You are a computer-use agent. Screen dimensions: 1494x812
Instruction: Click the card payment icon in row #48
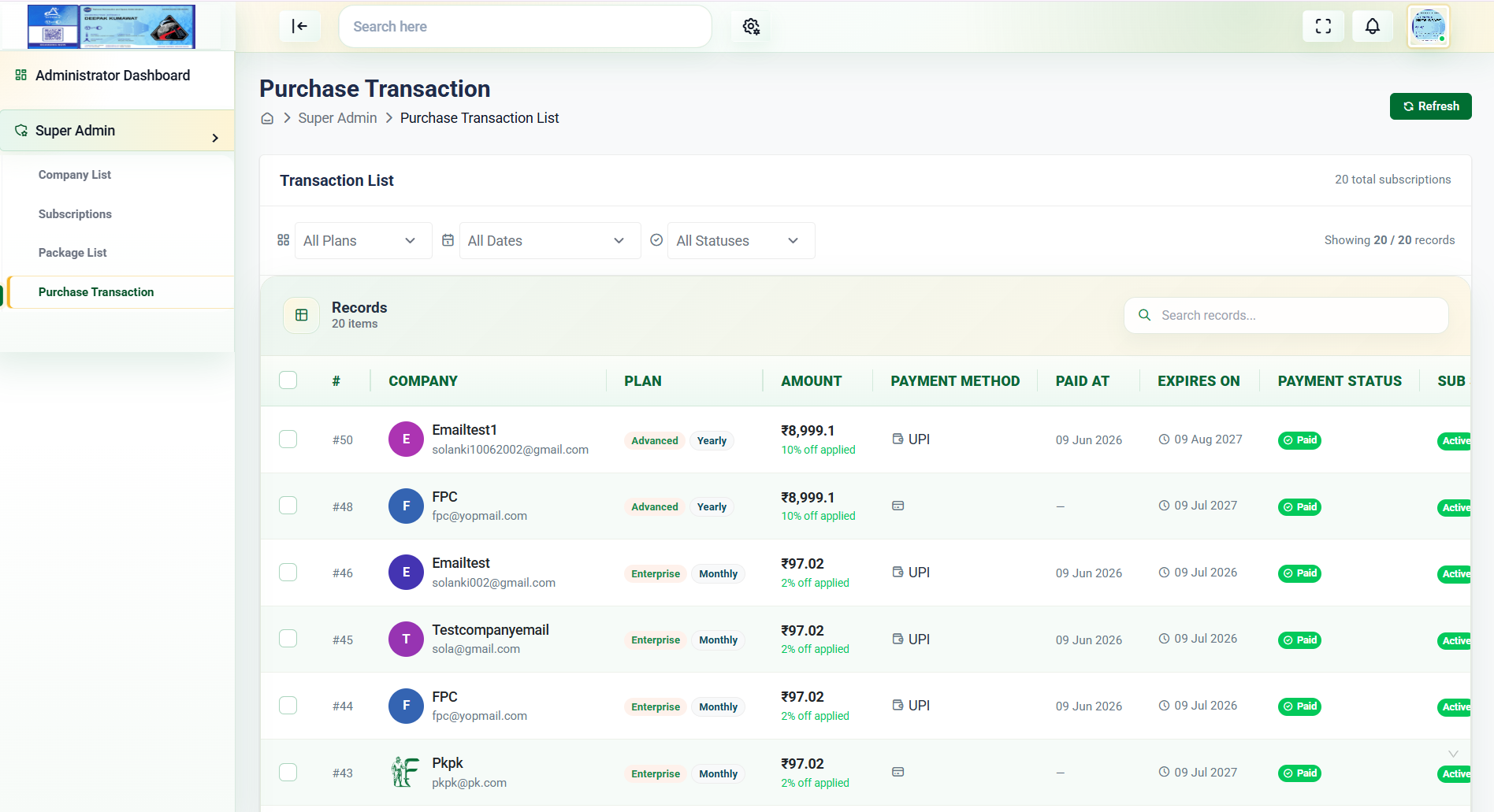tap(898, 506)
